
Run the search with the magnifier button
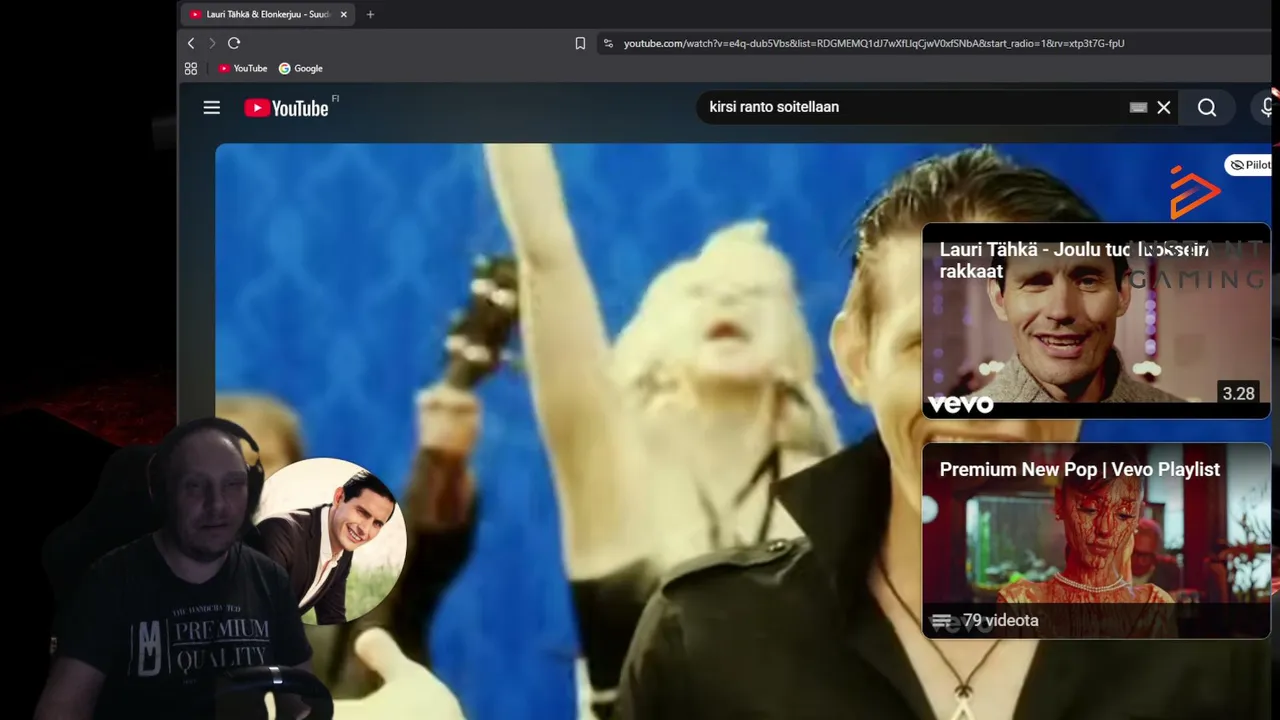(1207, 107)
